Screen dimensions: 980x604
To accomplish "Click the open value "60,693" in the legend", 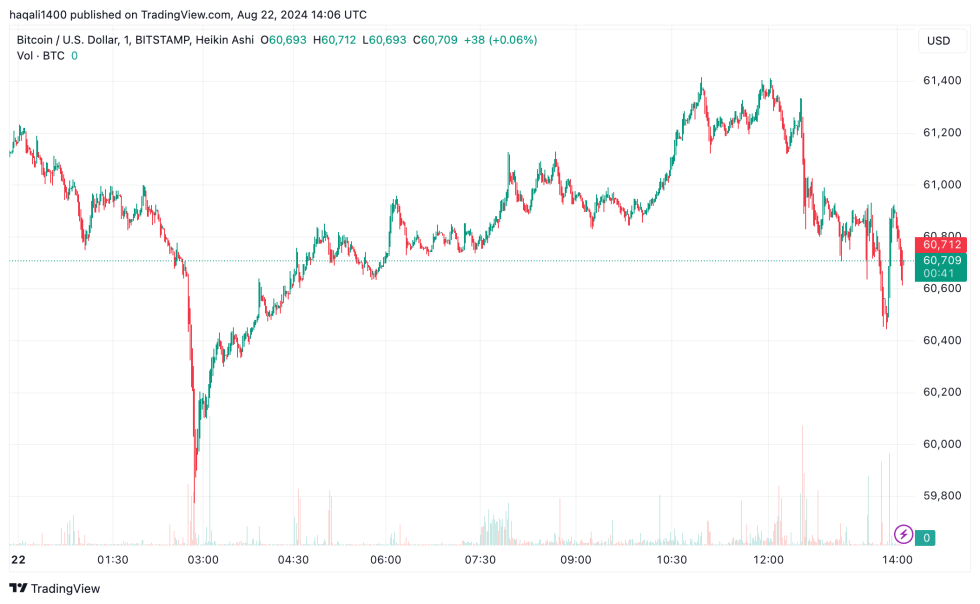I will pyautogui.click(x=288, y=42).
